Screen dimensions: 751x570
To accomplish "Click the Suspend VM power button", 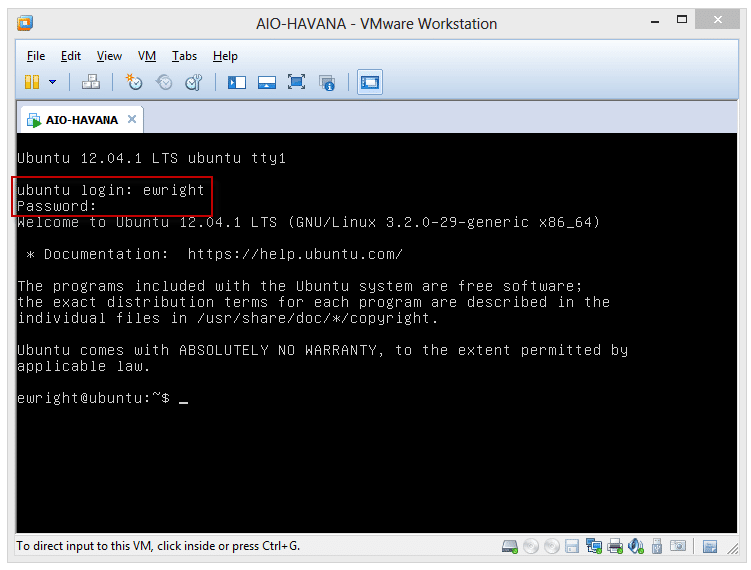I will pos(32,82).
